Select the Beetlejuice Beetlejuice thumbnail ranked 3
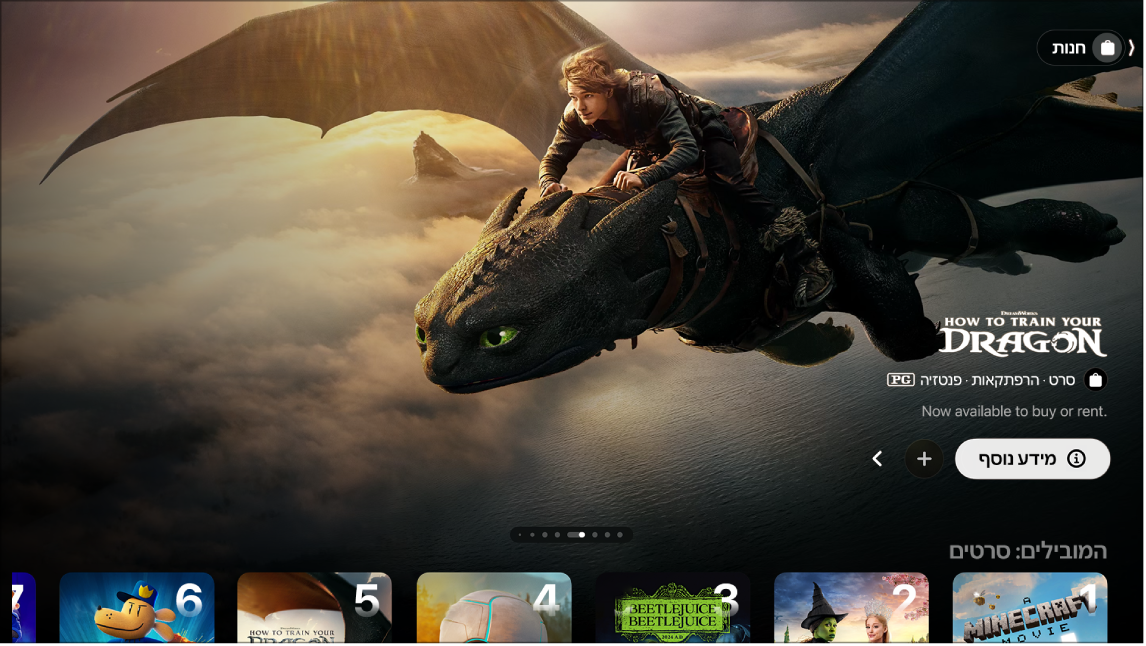 point(672,608)
